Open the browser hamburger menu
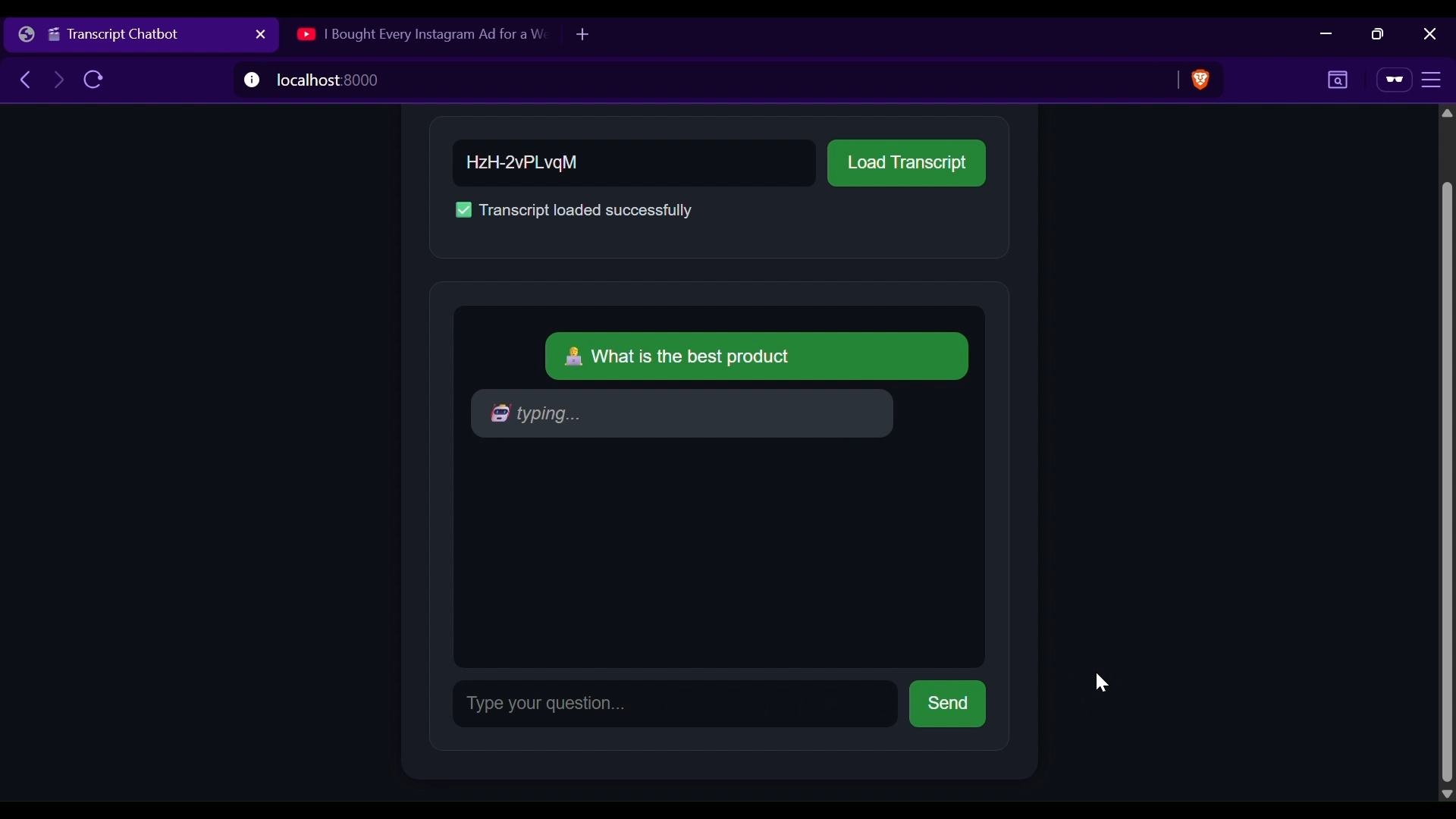This screenshot has height=819, width=1456. pos(1433,80)
